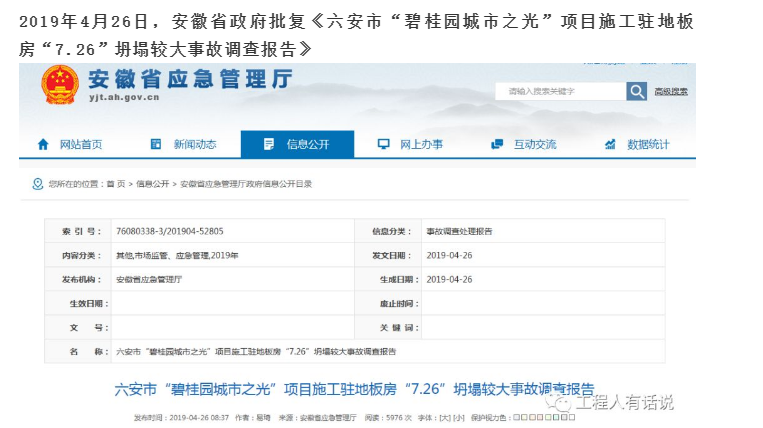Screen dimensions: 763x428
Task: Click the magnifier search button
Action: click(x=636, y=91)
